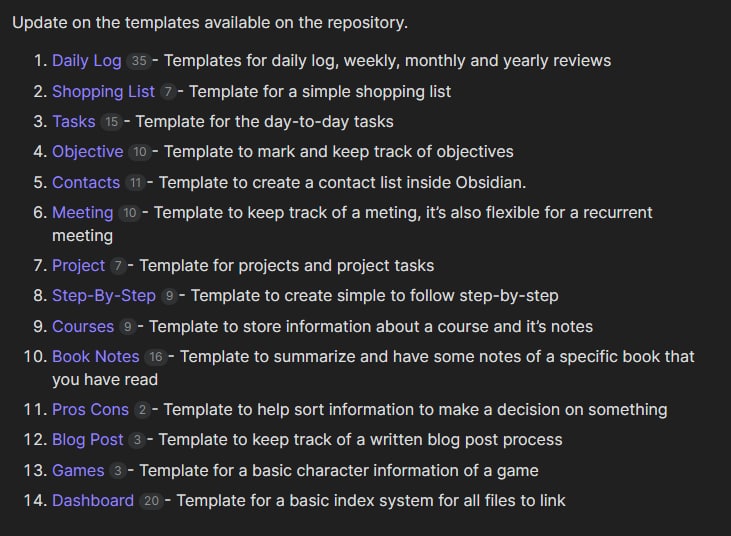
Task: Open the Shopping List link
Action: coord(103,92)
